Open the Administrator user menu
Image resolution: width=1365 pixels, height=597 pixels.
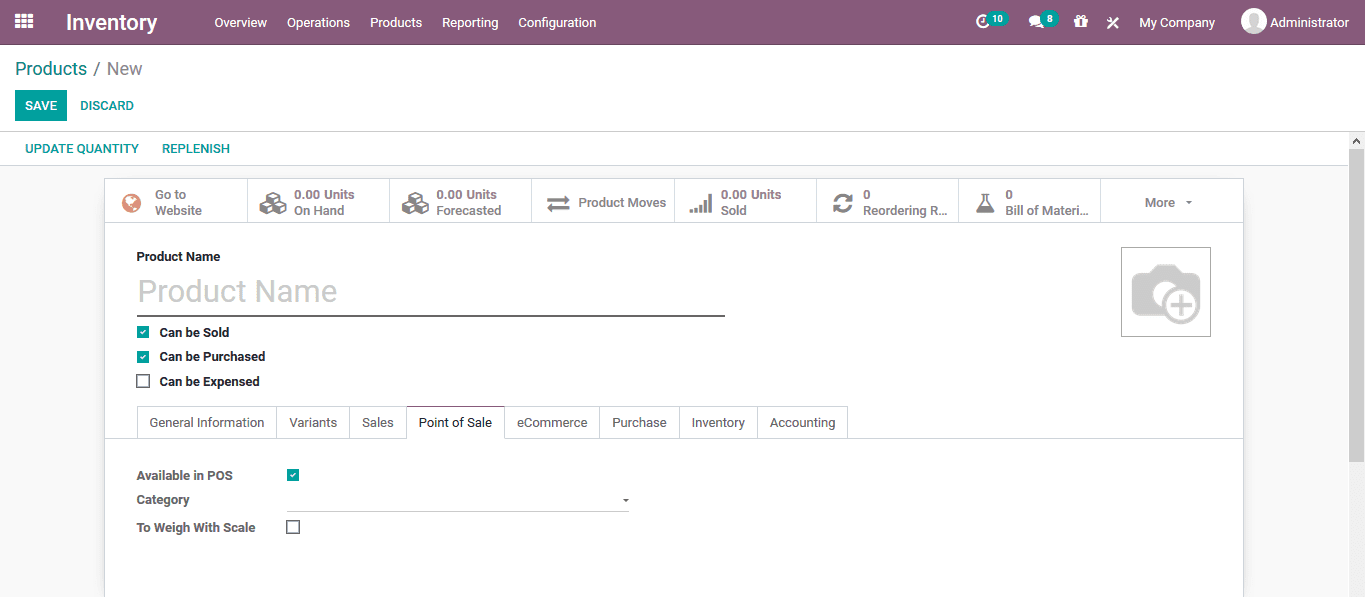(x=1295, y=22)
